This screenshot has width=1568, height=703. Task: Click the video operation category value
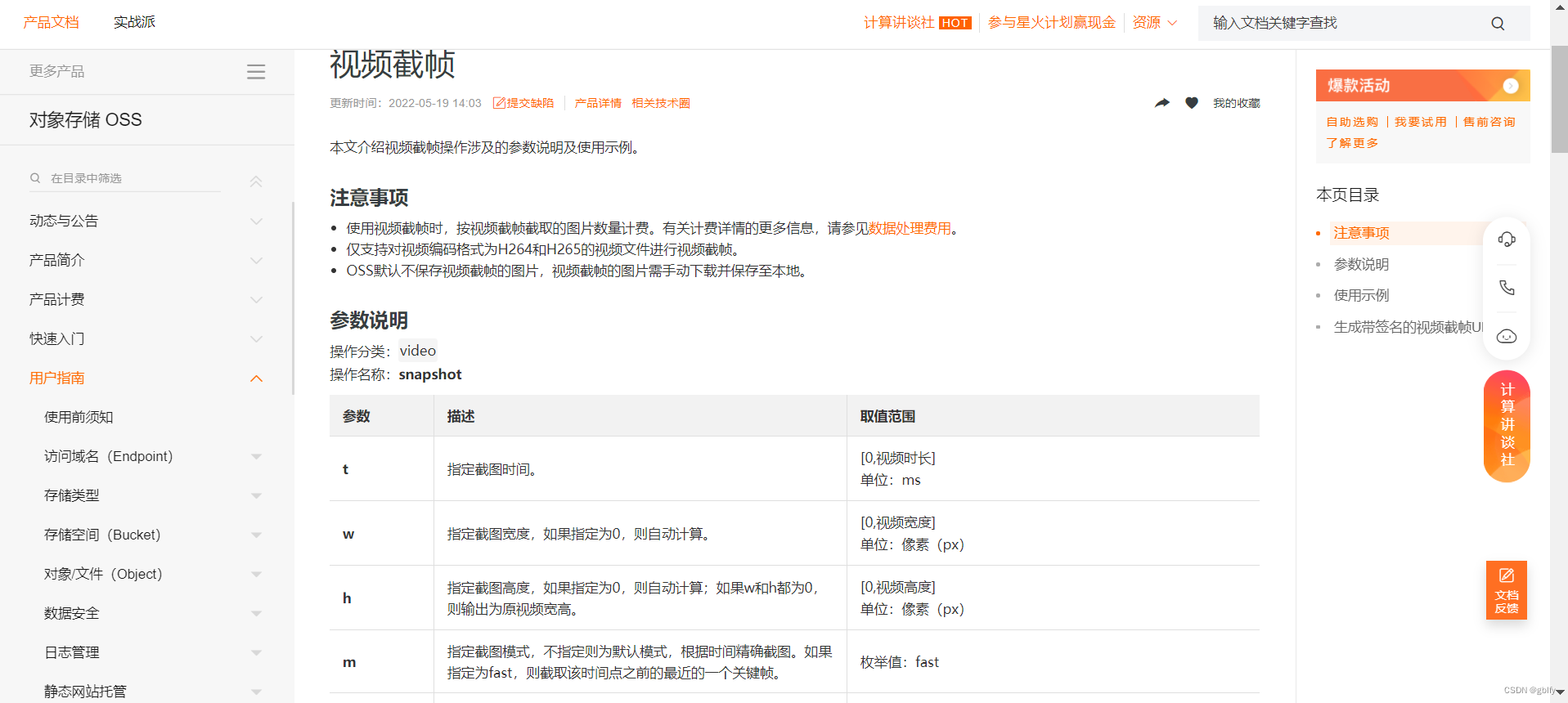click(418, 351)
